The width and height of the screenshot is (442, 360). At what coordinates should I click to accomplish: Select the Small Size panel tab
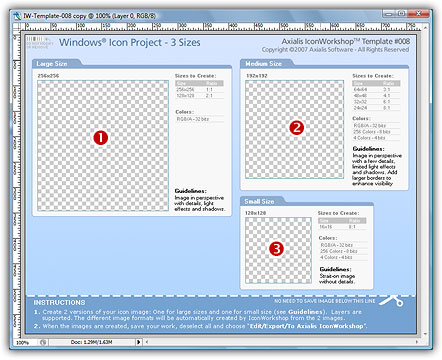(259, 201)
